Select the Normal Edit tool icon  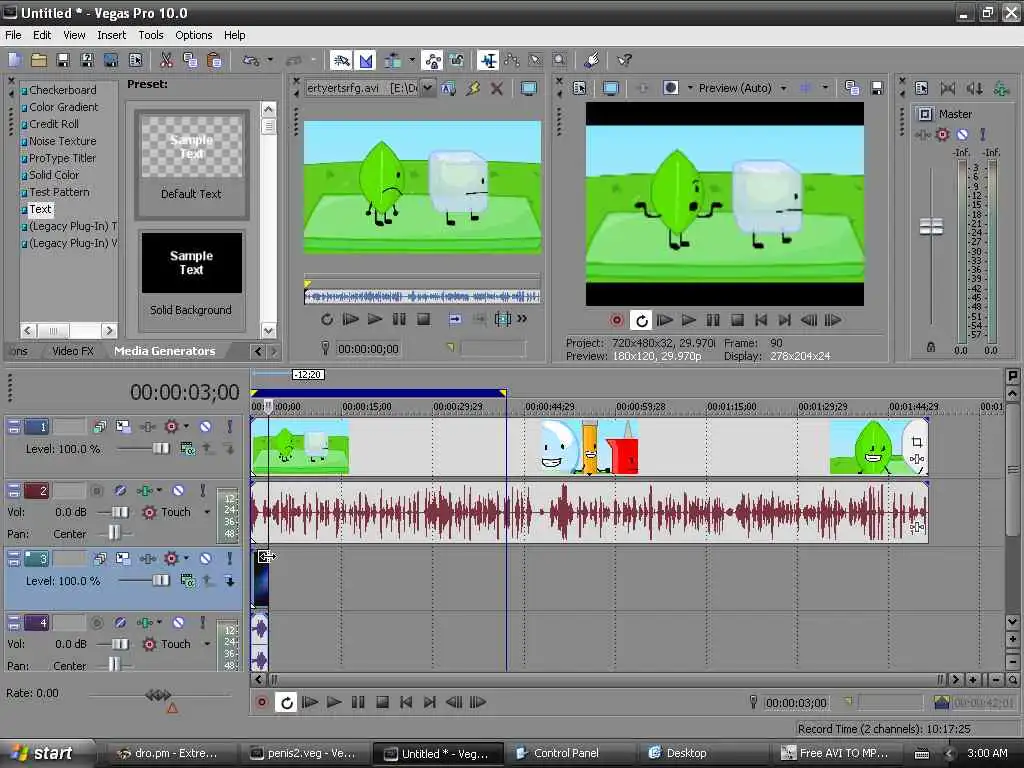488,61
